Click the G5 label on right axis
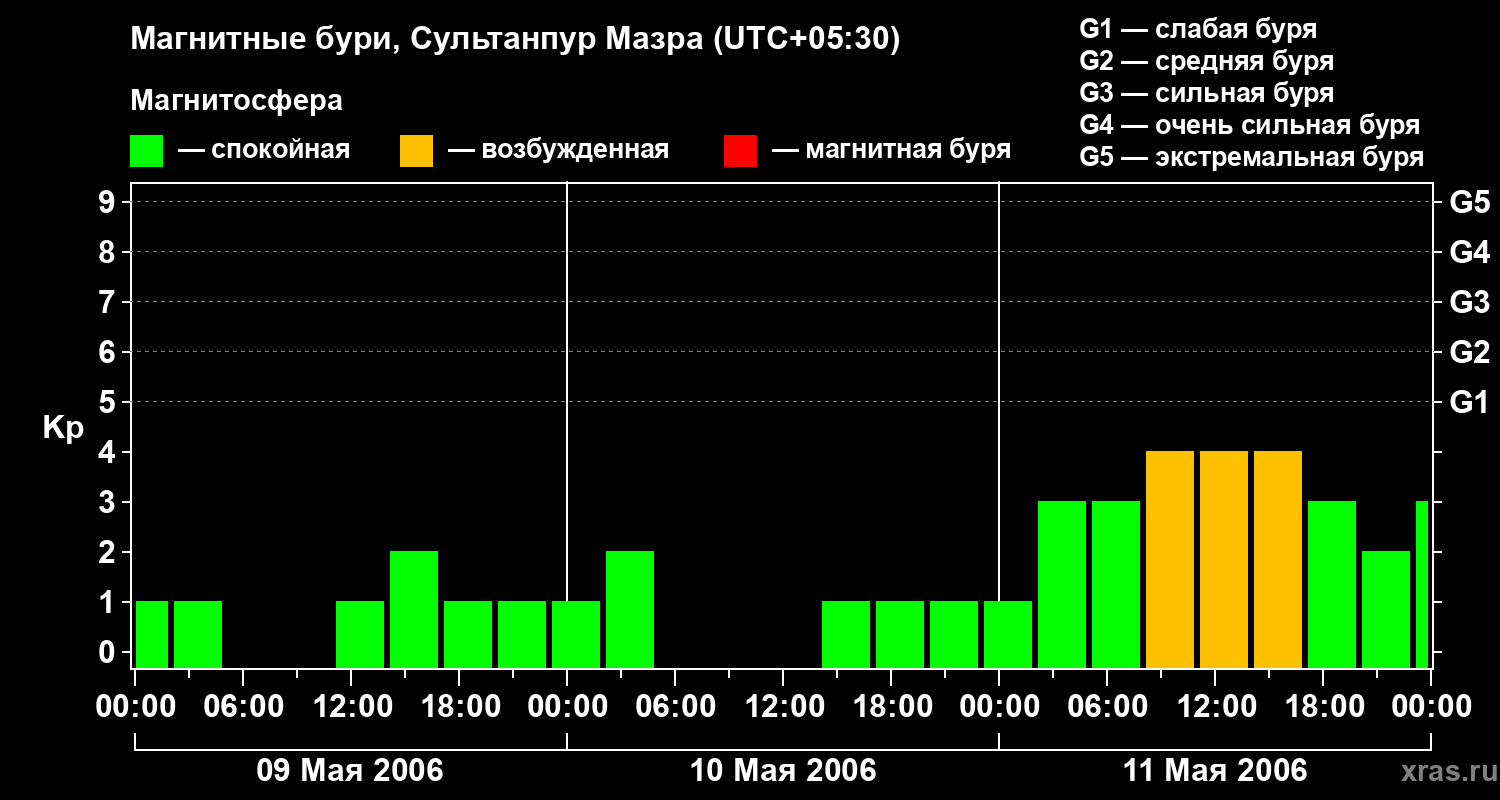This screenshot has width=1500, height=800. pyautogui.click(x=1469, y=203)
